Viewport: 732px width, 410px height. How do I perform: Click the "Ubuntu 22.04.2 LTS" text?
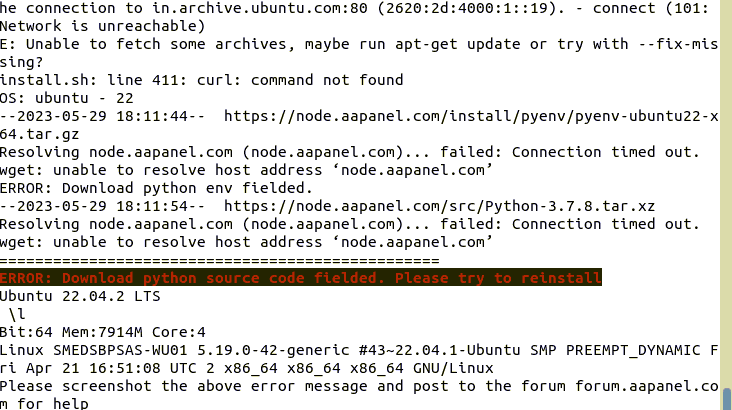click(x=81, y=296)
